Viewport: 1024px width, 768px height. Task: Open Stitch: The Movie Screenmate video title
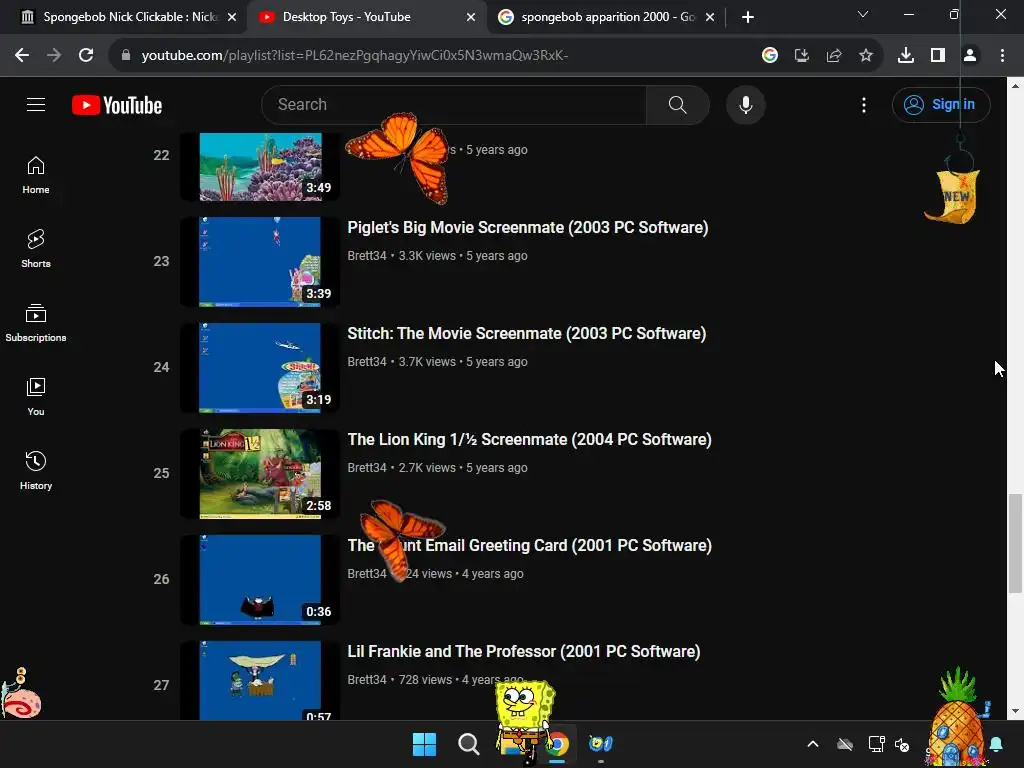(526, 333)
